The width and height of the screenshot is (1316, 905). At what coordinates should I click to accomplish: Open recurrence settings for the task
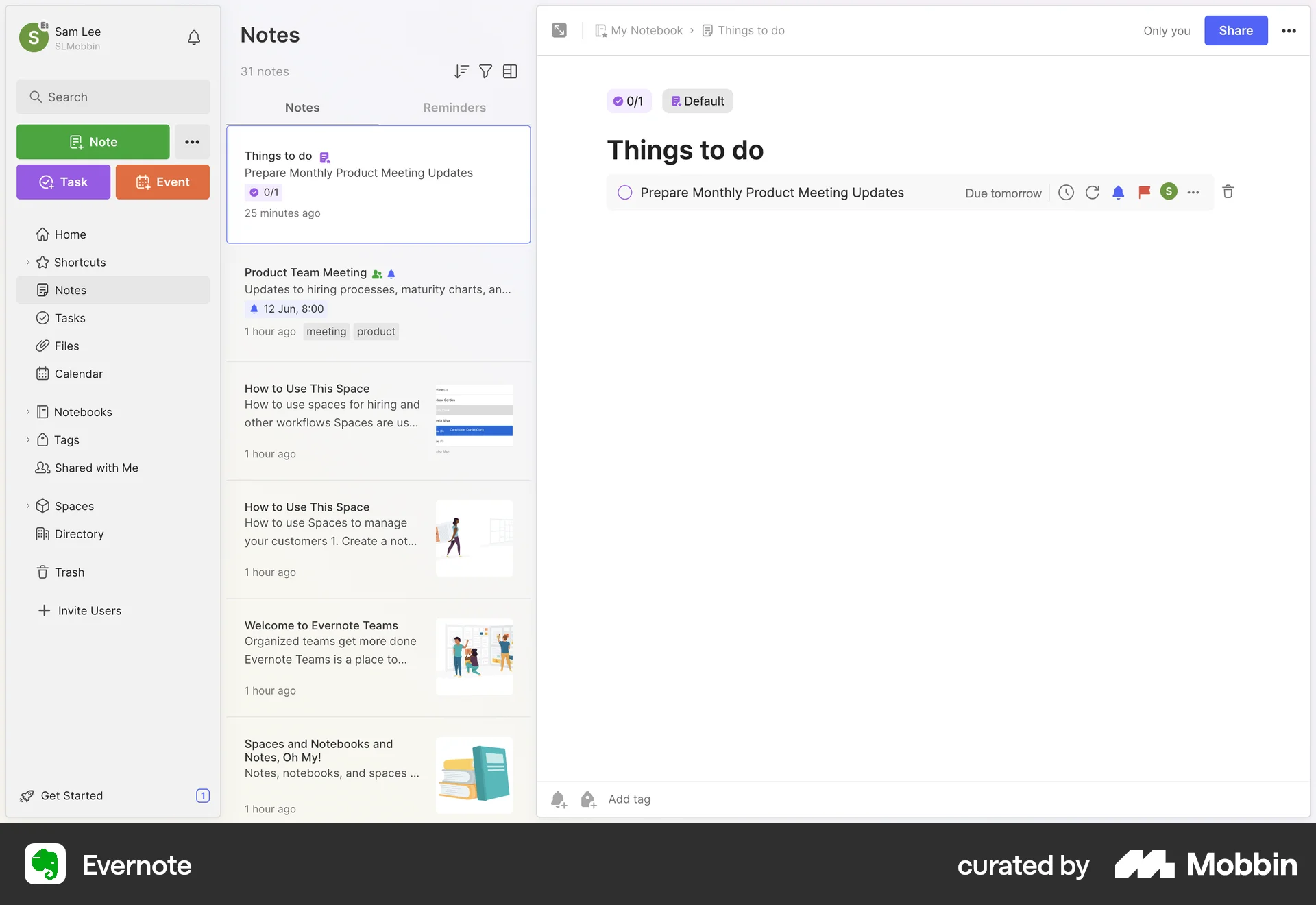coord(1093,192)
